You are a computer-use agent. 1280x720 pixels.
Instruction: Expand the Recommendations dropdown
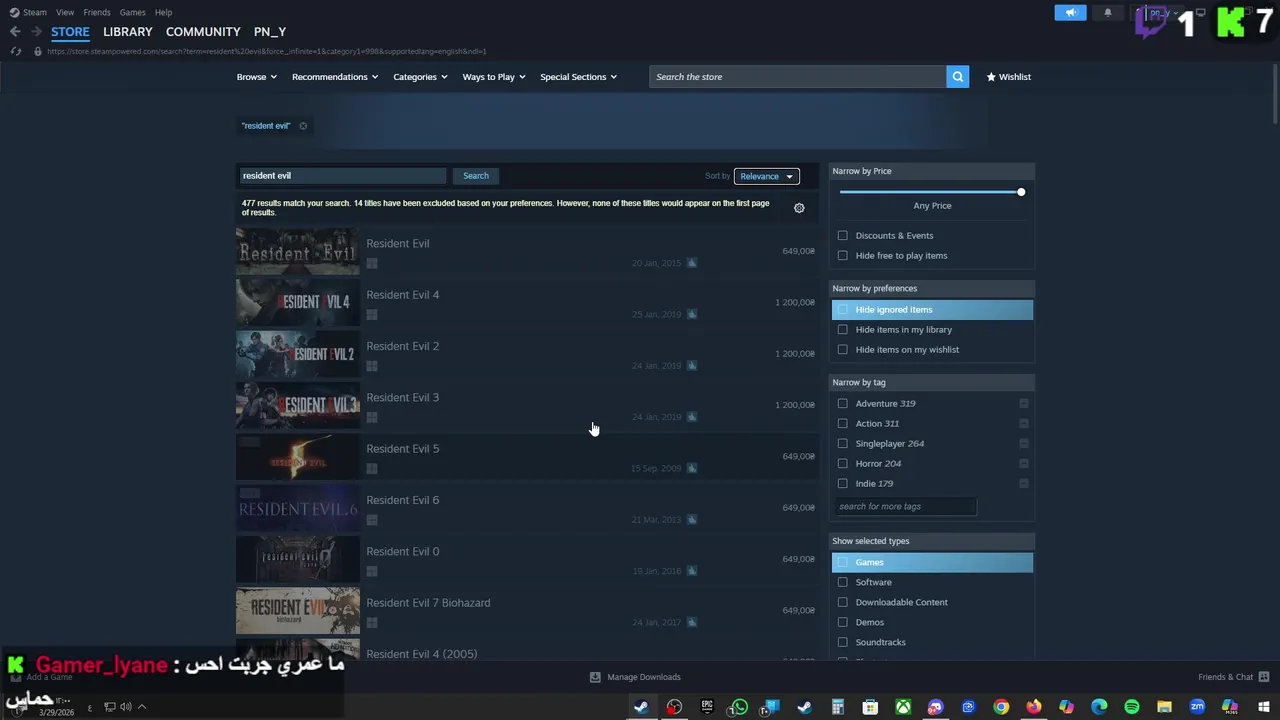[x=335, y=77]
